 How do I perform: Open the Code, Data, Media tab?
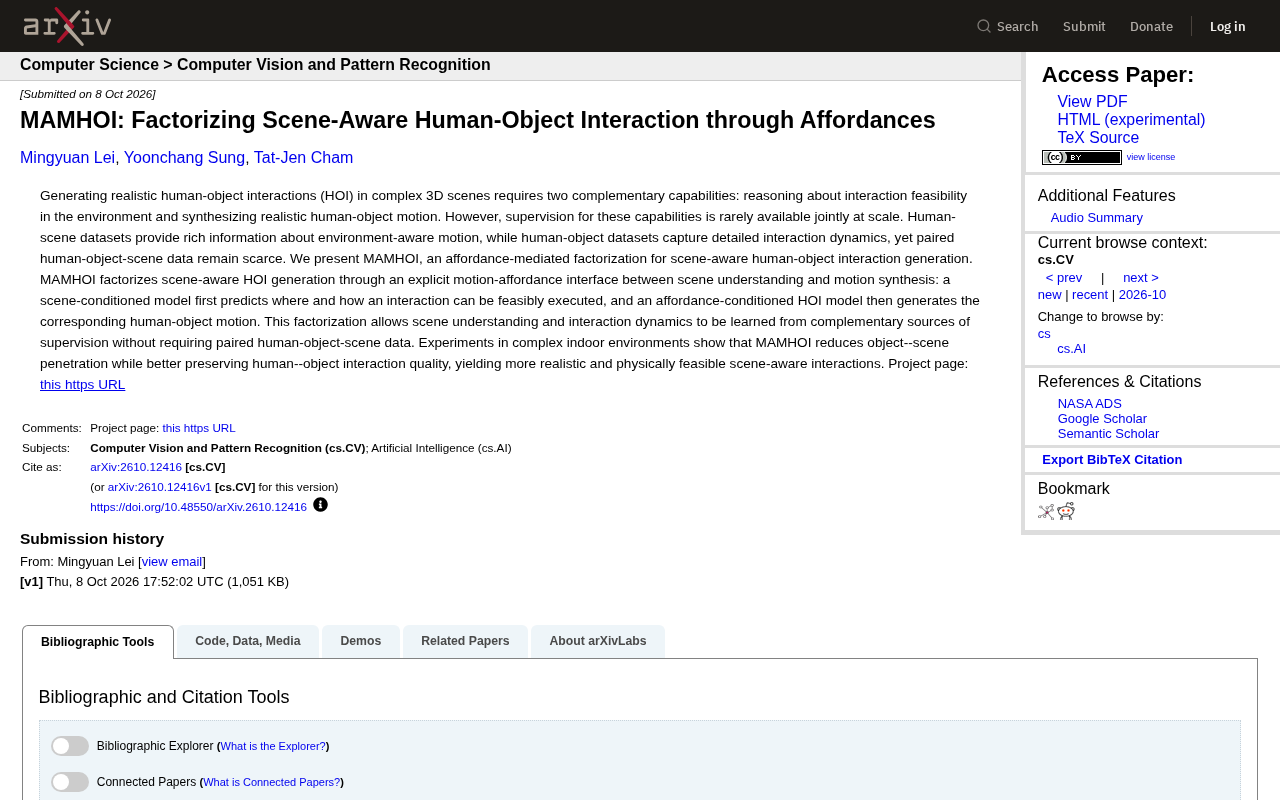[248, 641]
